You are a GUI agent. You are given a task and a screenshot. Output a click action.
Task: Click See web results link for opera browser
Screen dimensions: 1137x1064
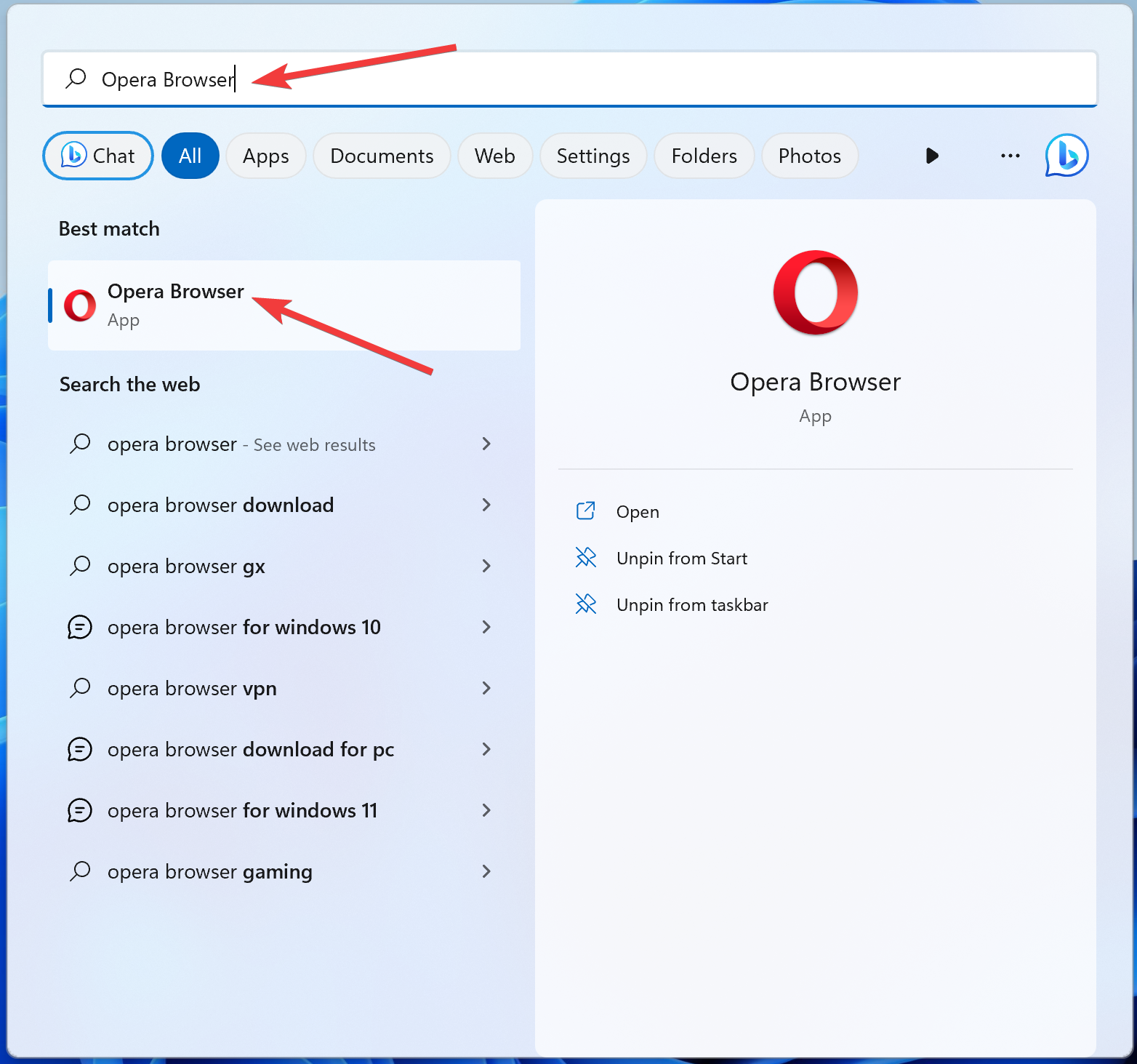(x=313, y=444)
